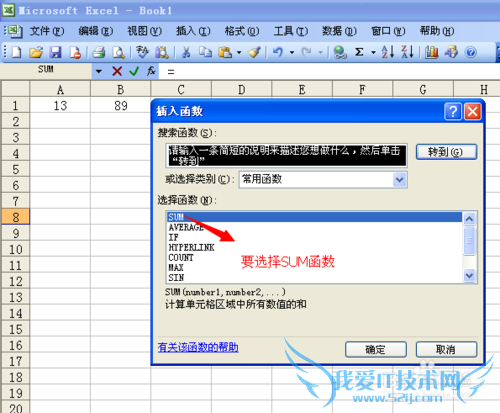The width and height of the screenshot is (500, 413).
Task: Click the green check enter formula icon
Action: [x=134, y=71]
